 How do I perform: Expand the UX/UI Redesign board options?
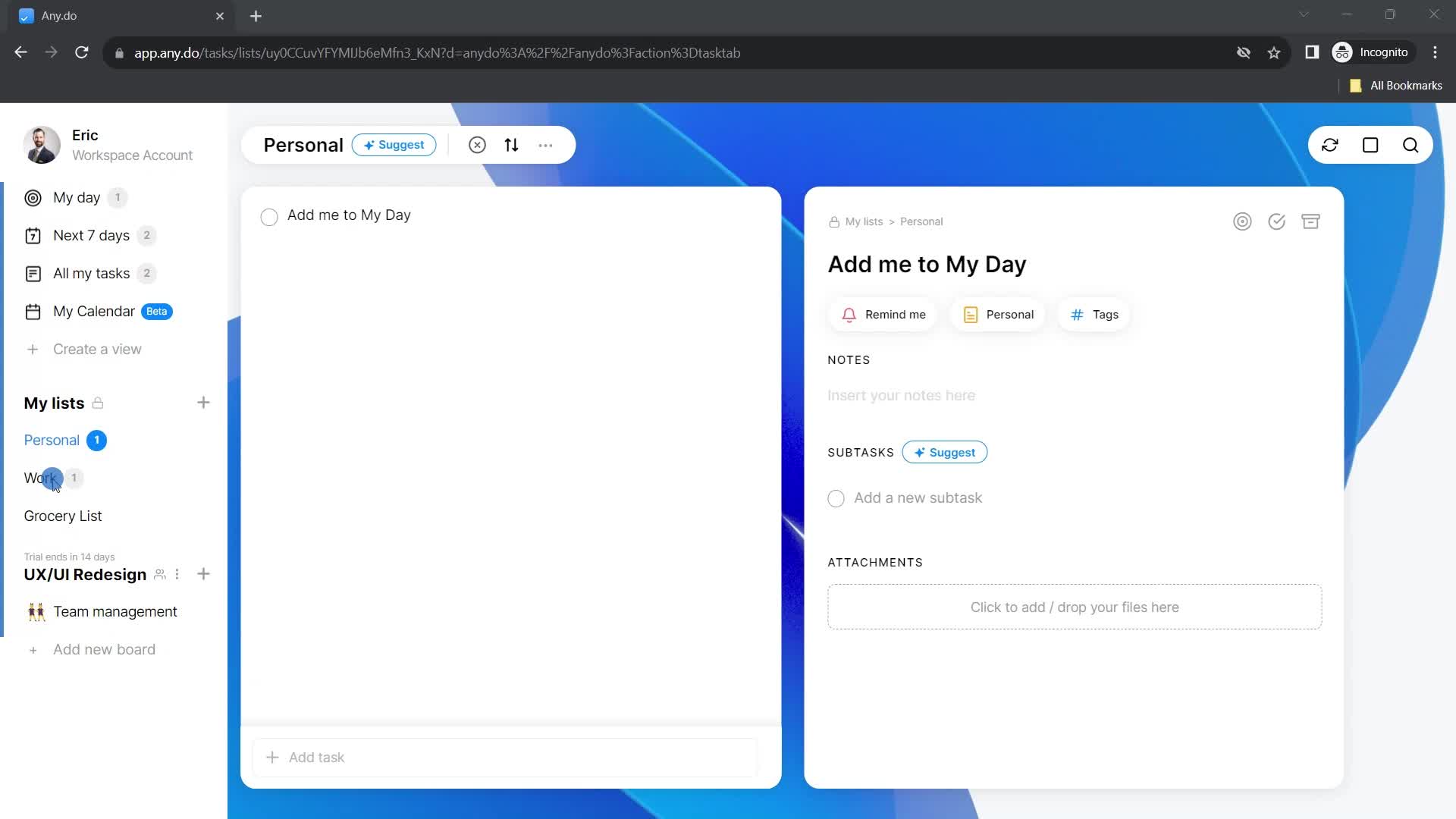177,573
